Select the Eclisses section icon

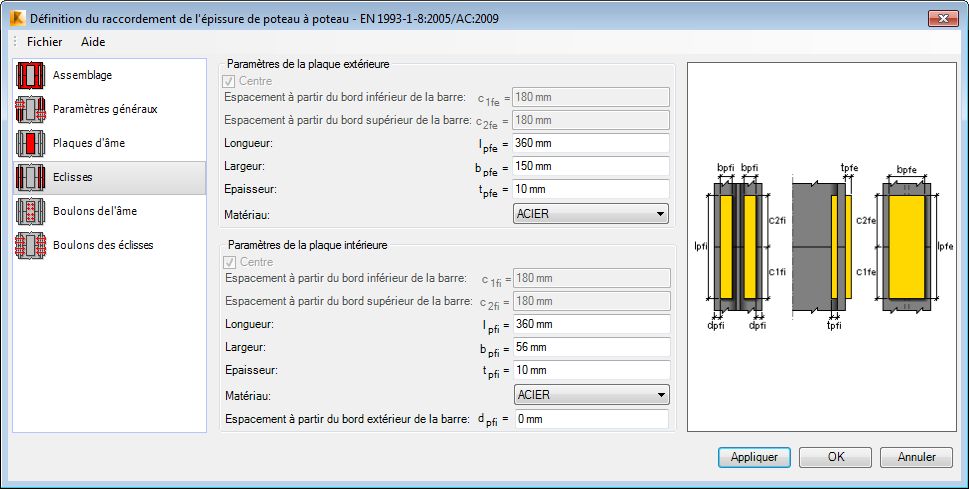[x=30, y=177]
